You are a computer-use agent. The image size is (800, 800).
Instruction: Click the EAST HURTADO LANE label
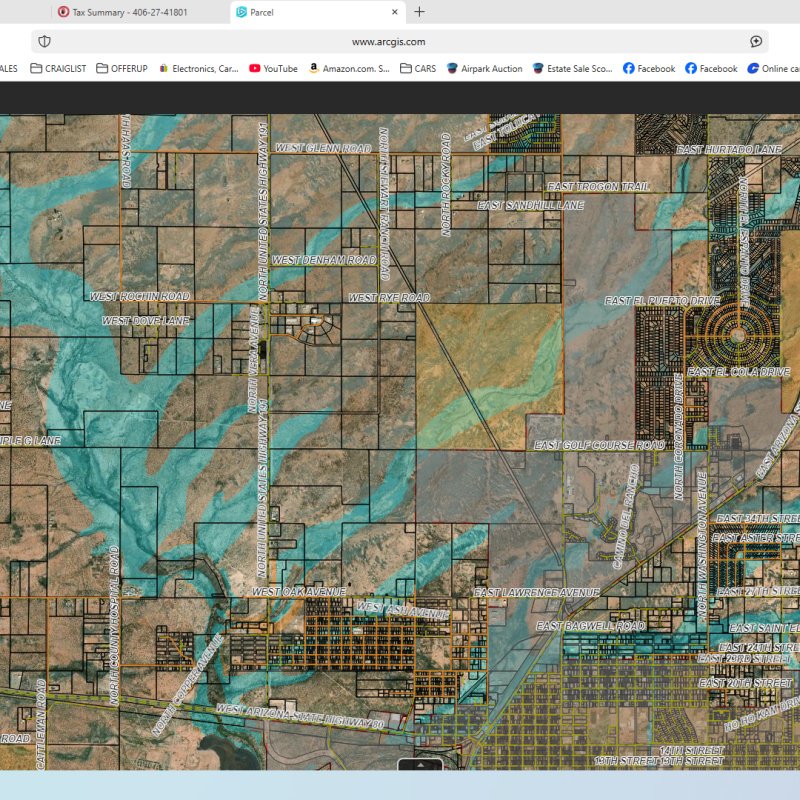coord(729,149)
